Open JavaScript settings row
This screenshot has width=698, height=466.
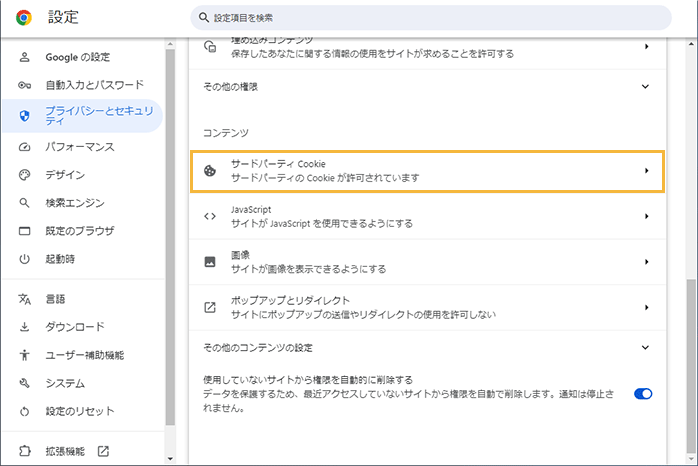(427, 217)
